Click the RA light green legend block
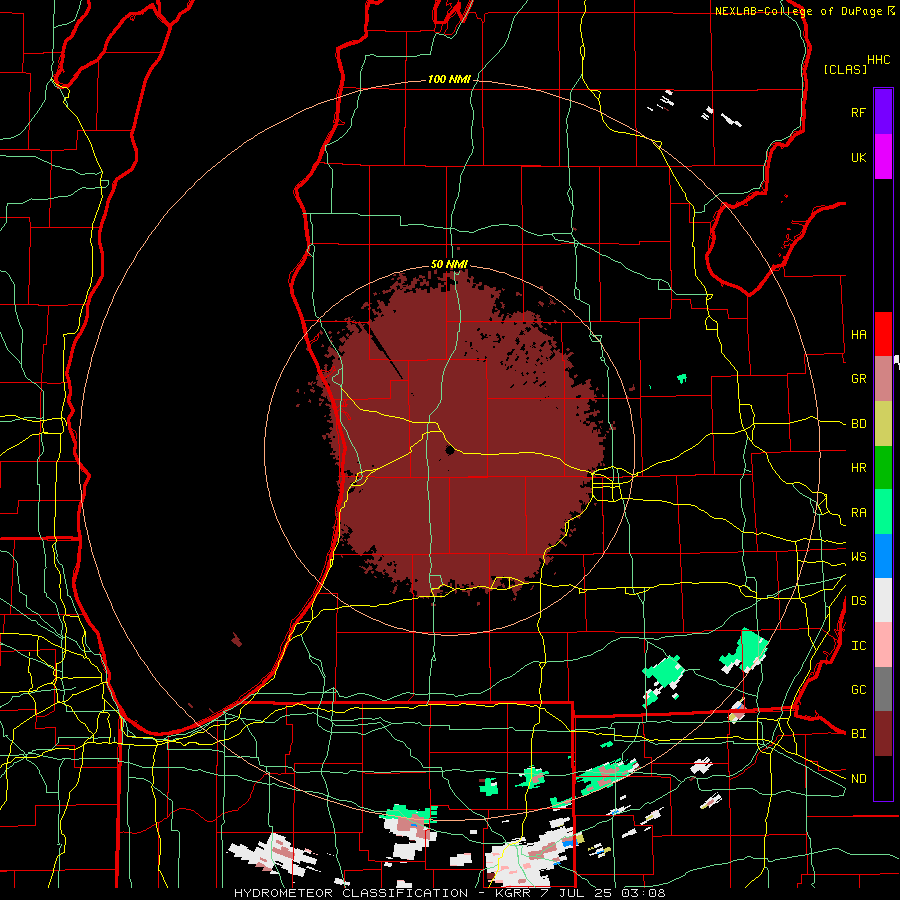The height and width of the screenshot is (900, 900). point(883,512)
